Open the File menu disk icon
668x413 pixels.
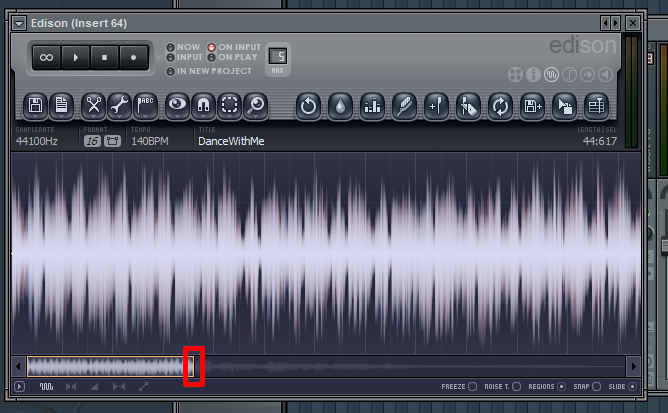(35, 106)
